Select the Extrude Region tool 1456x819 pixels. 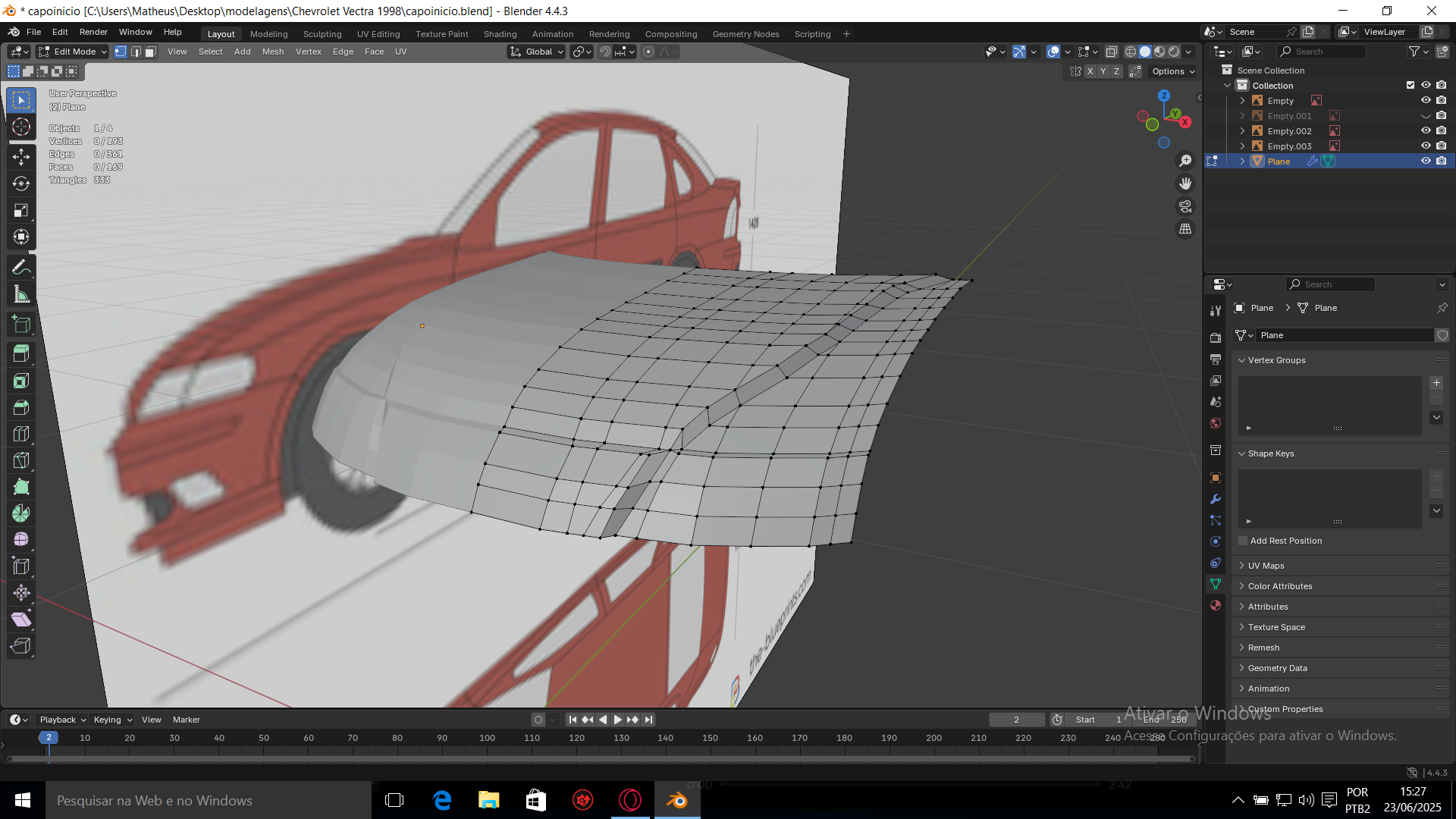tap(21, 354)
